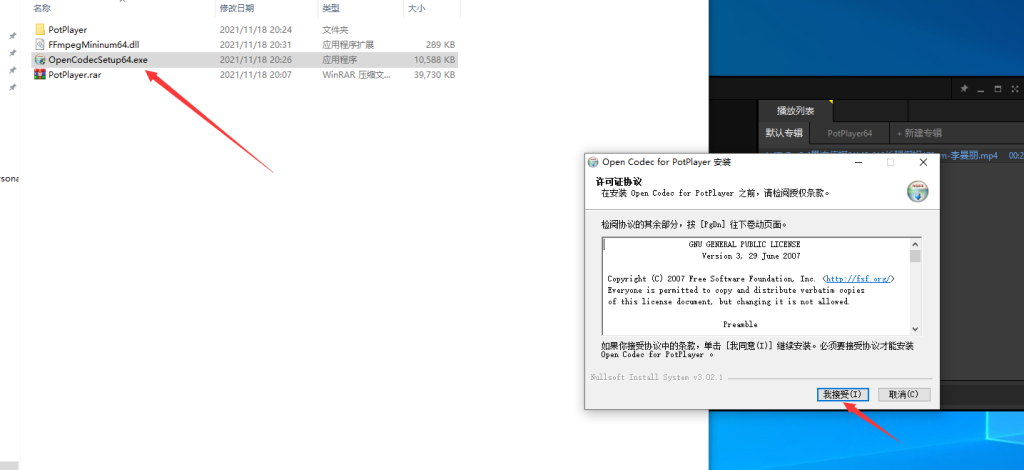Switch to the 默认专辑 playlist tab

pos(784,133)
